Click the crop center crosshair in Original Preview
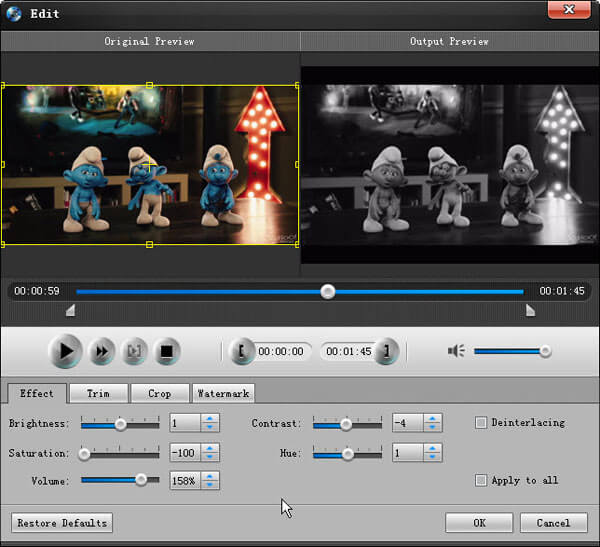 point(149,165)
